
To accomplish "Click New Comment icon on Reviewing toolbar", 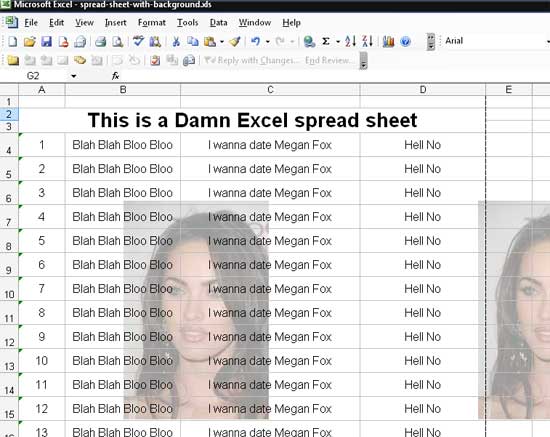I will pyautogui.click(x=13, y=60).
